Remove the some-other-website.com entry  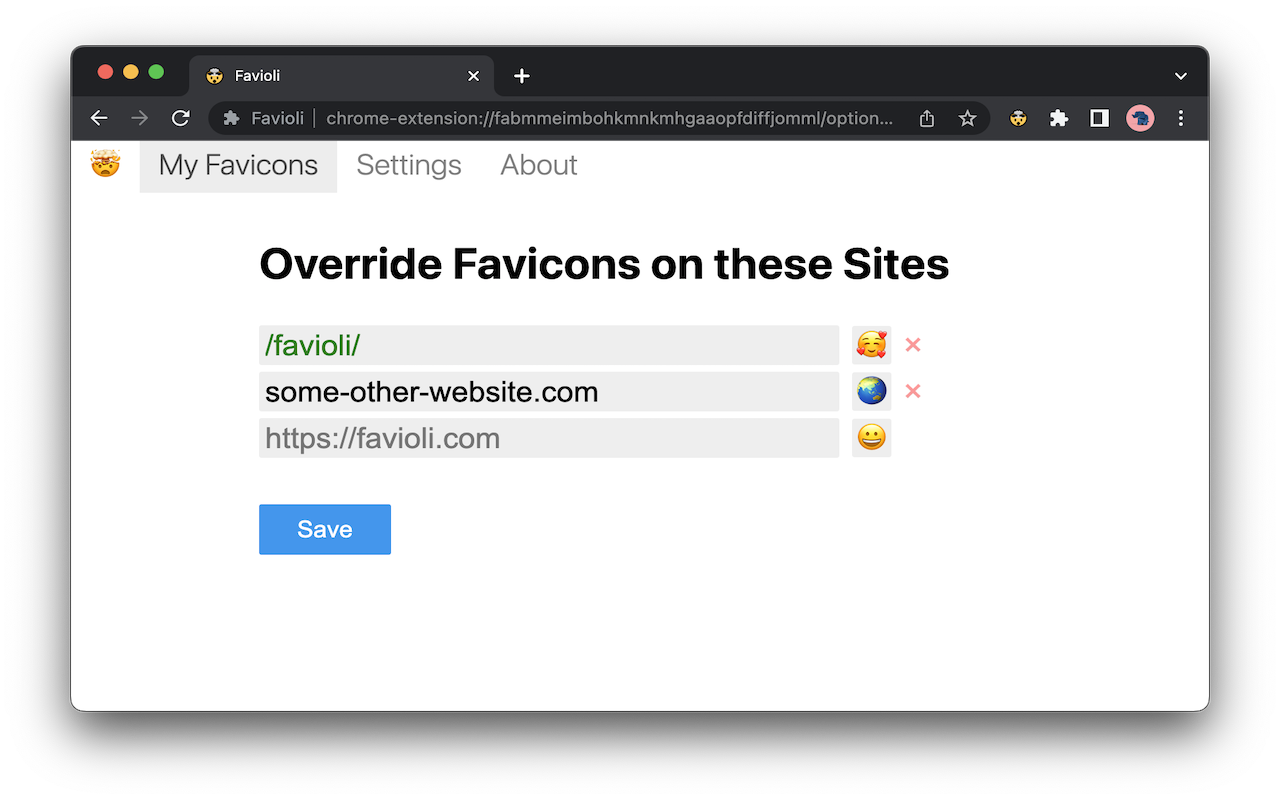(912, 392)
